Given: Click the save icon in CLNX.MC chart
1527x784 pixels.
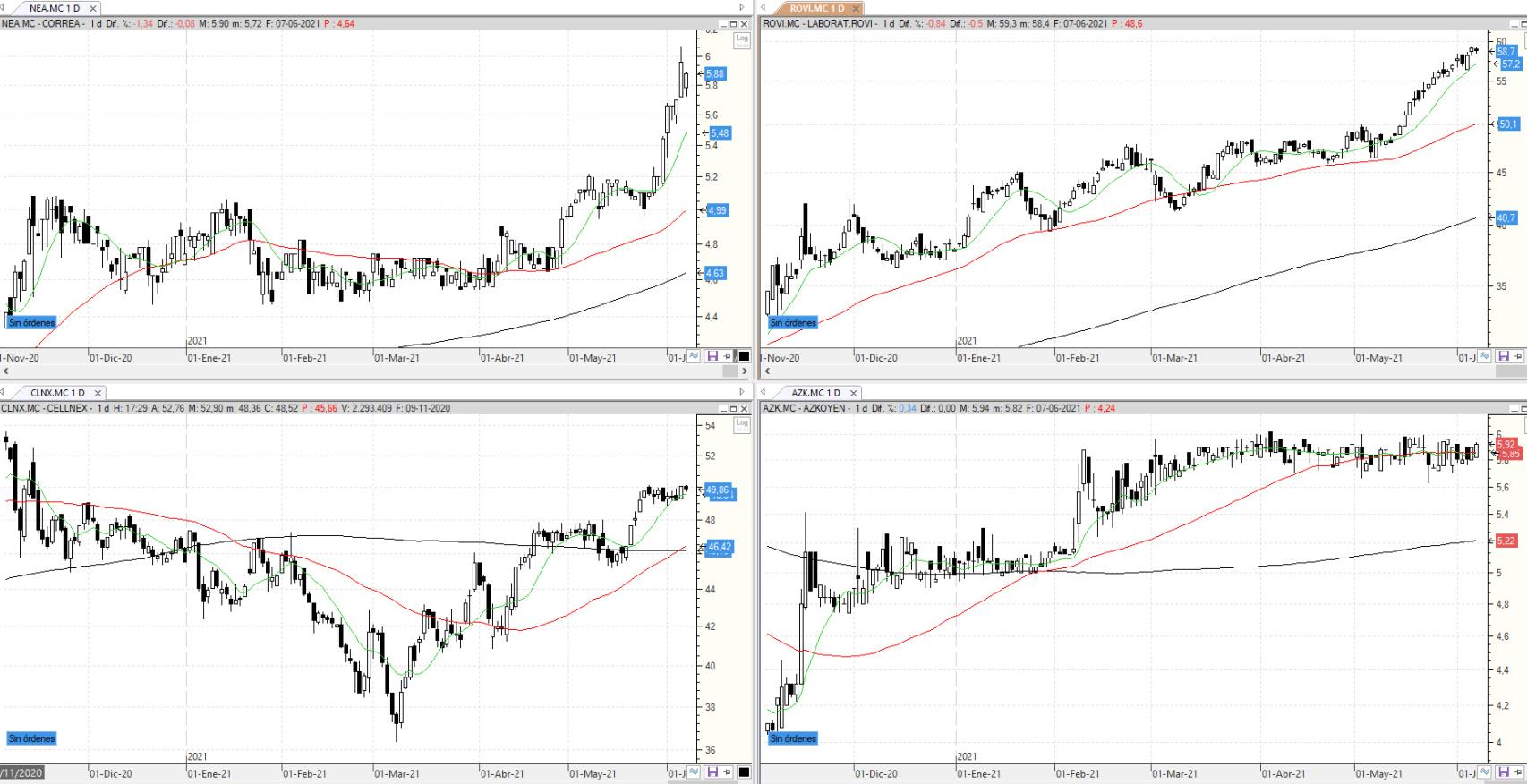Looking at the screenshot, I should click(x=712, y=771).
